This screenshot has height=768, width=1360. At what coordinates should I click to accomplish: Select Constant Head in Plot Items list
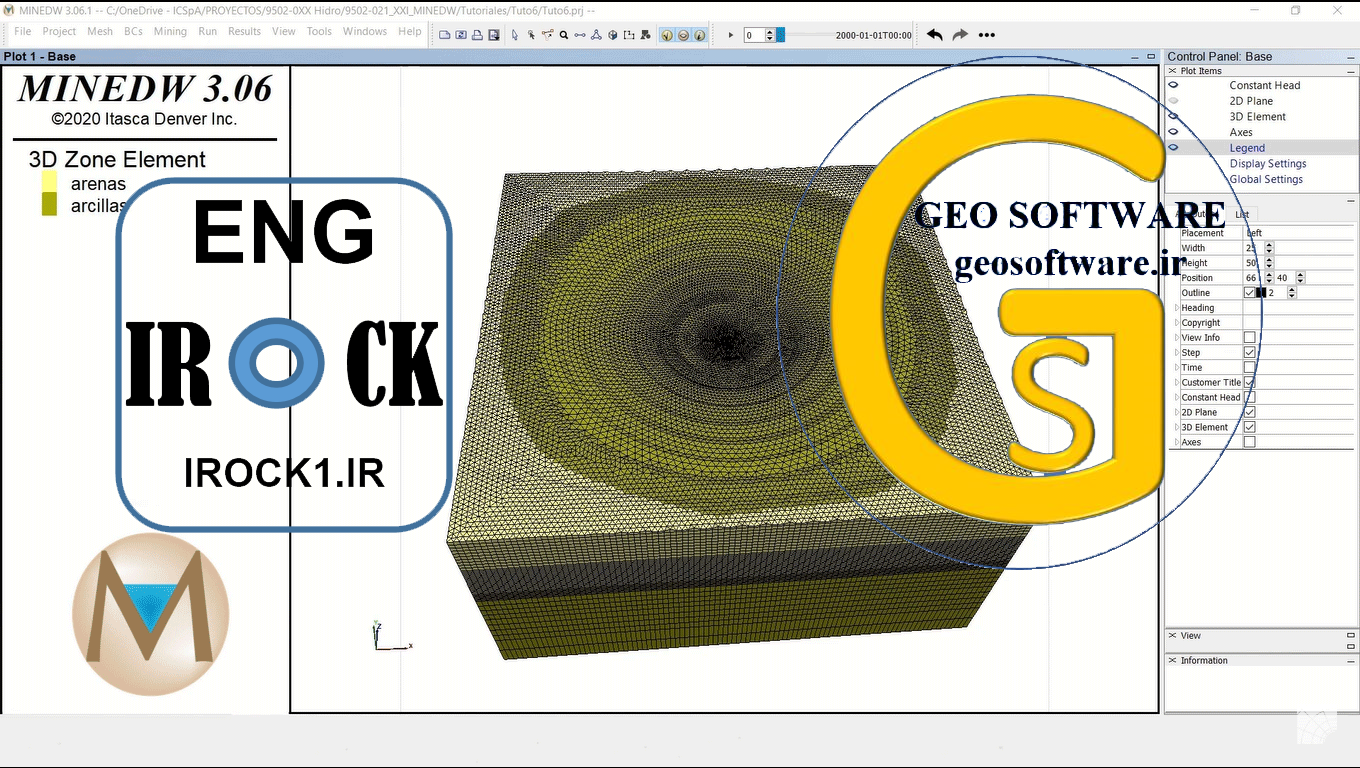coord(1265,86)
